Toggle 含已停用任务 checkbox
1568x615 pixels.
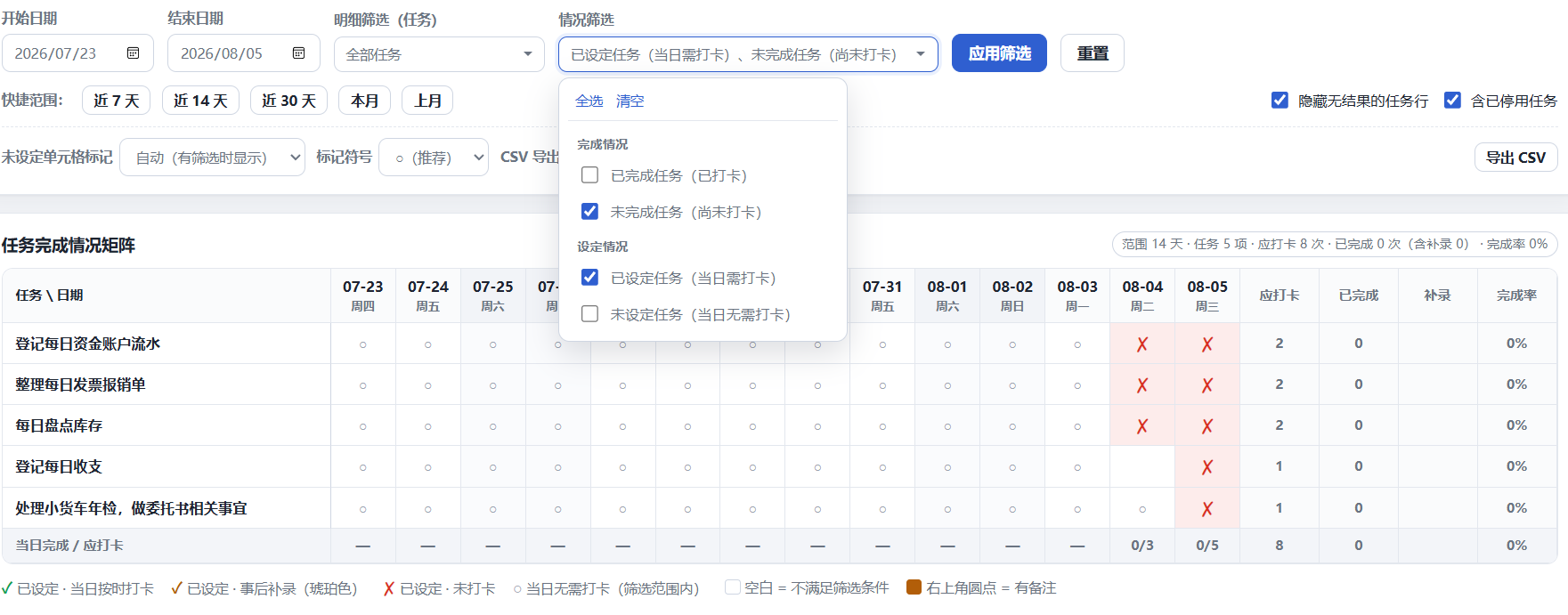(x=1452, y=101)
